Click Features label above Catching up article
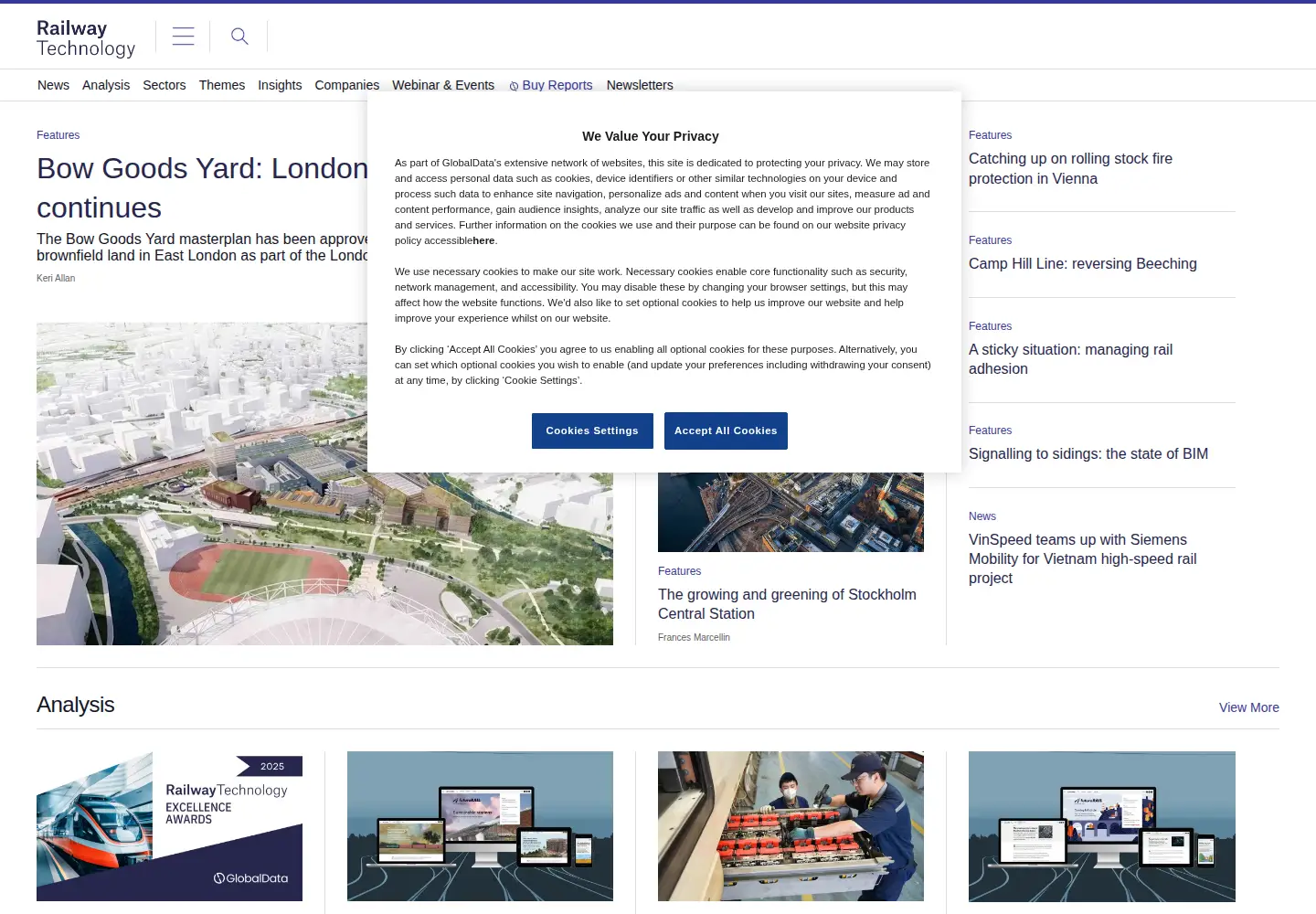Image resolution: width=1316 pixels, height=914 pixels. pyautogui.click(x=991, y=135)
